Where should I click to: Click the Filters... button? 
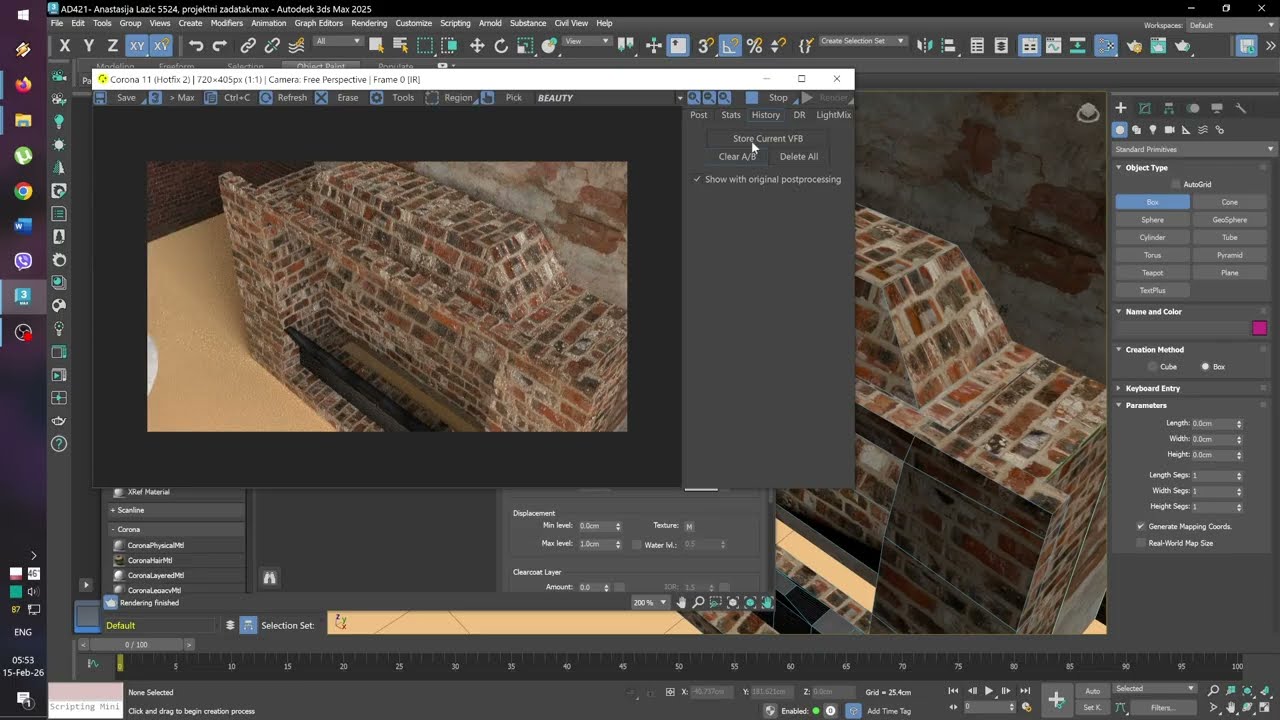1163,708
